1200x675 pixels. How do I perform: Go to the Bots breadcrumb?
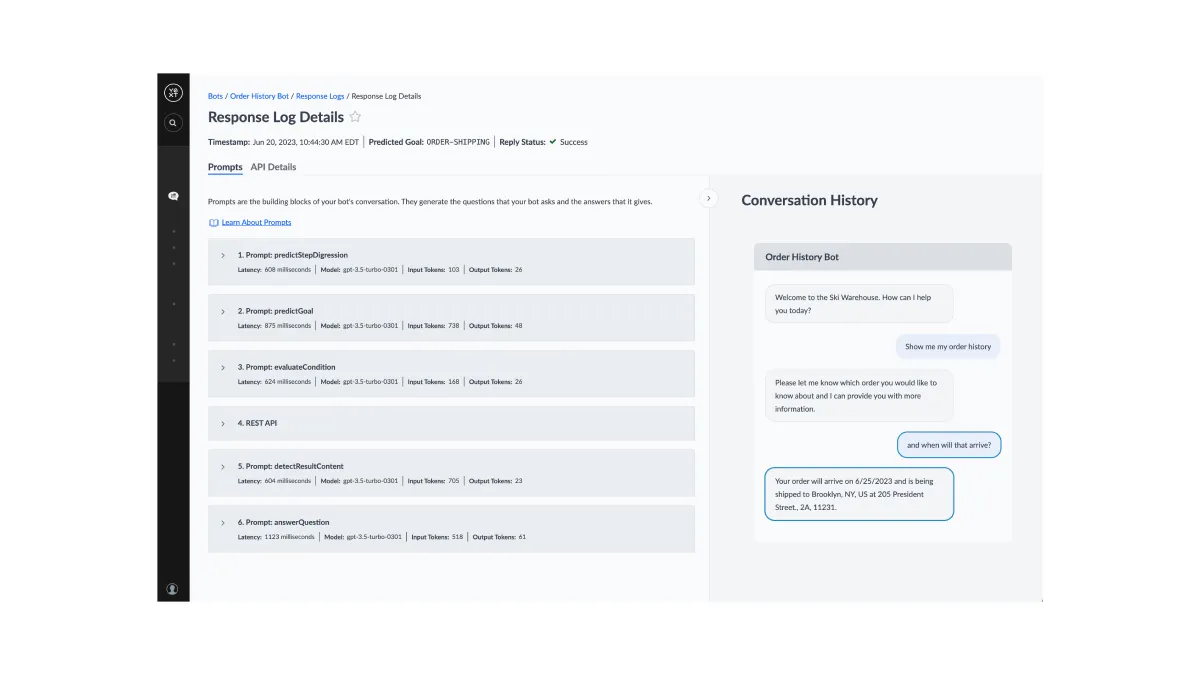click(215, 96)
